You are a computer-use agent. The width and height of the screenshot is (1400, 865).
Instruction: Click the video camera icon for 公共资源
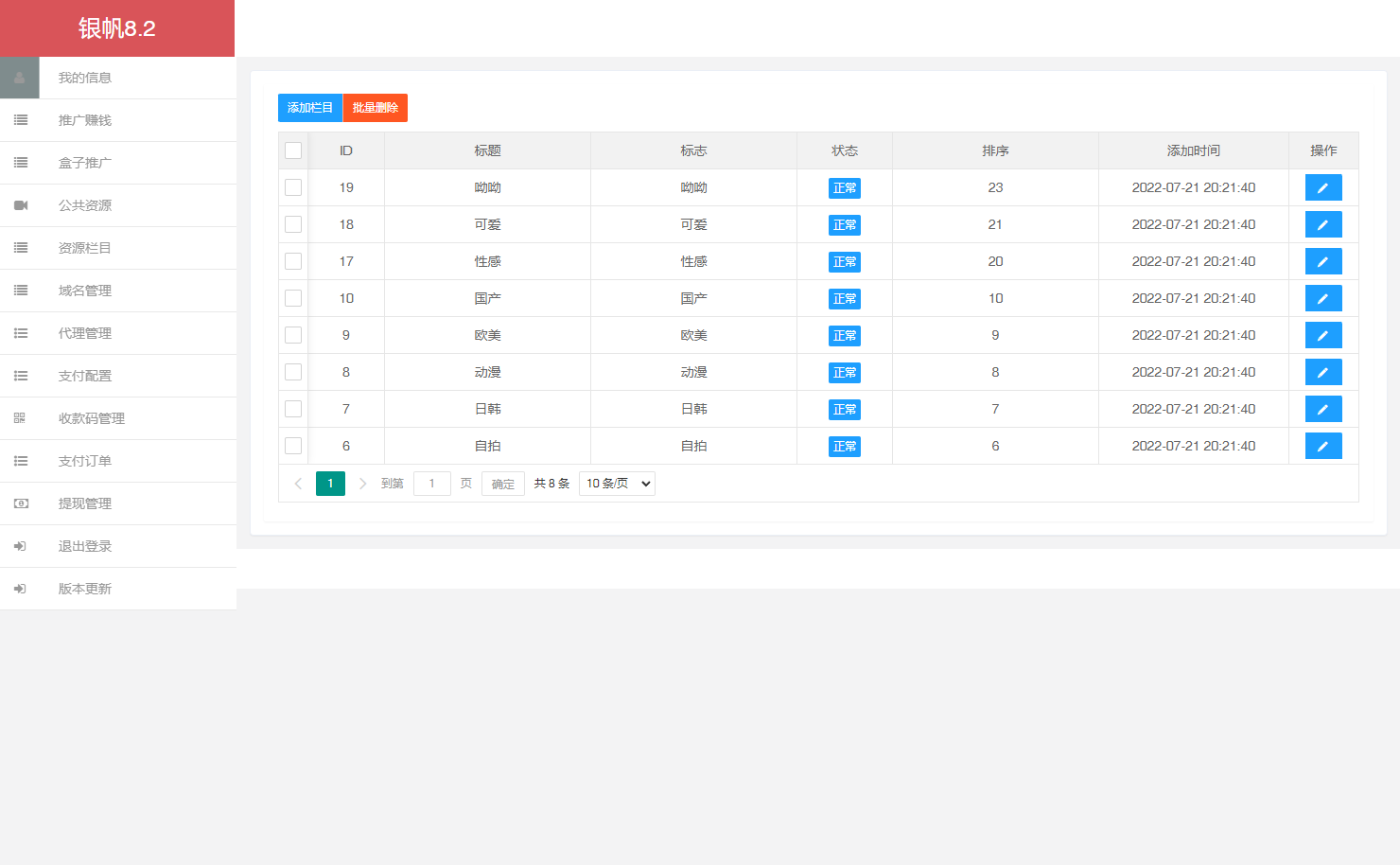21,205
